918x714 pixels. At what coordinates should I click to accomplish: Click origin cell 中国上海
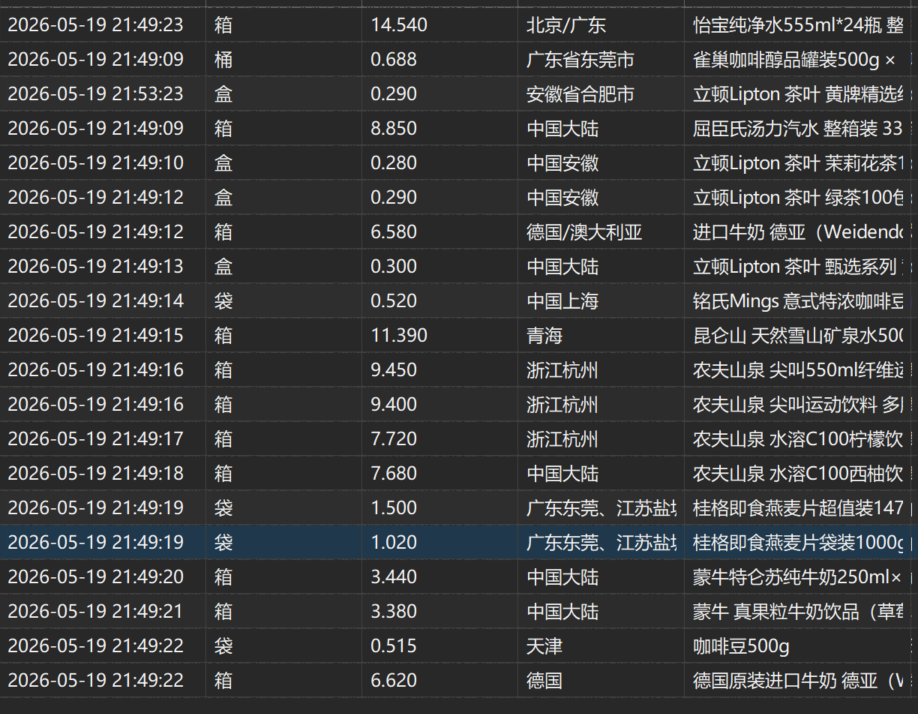point(562,301)
